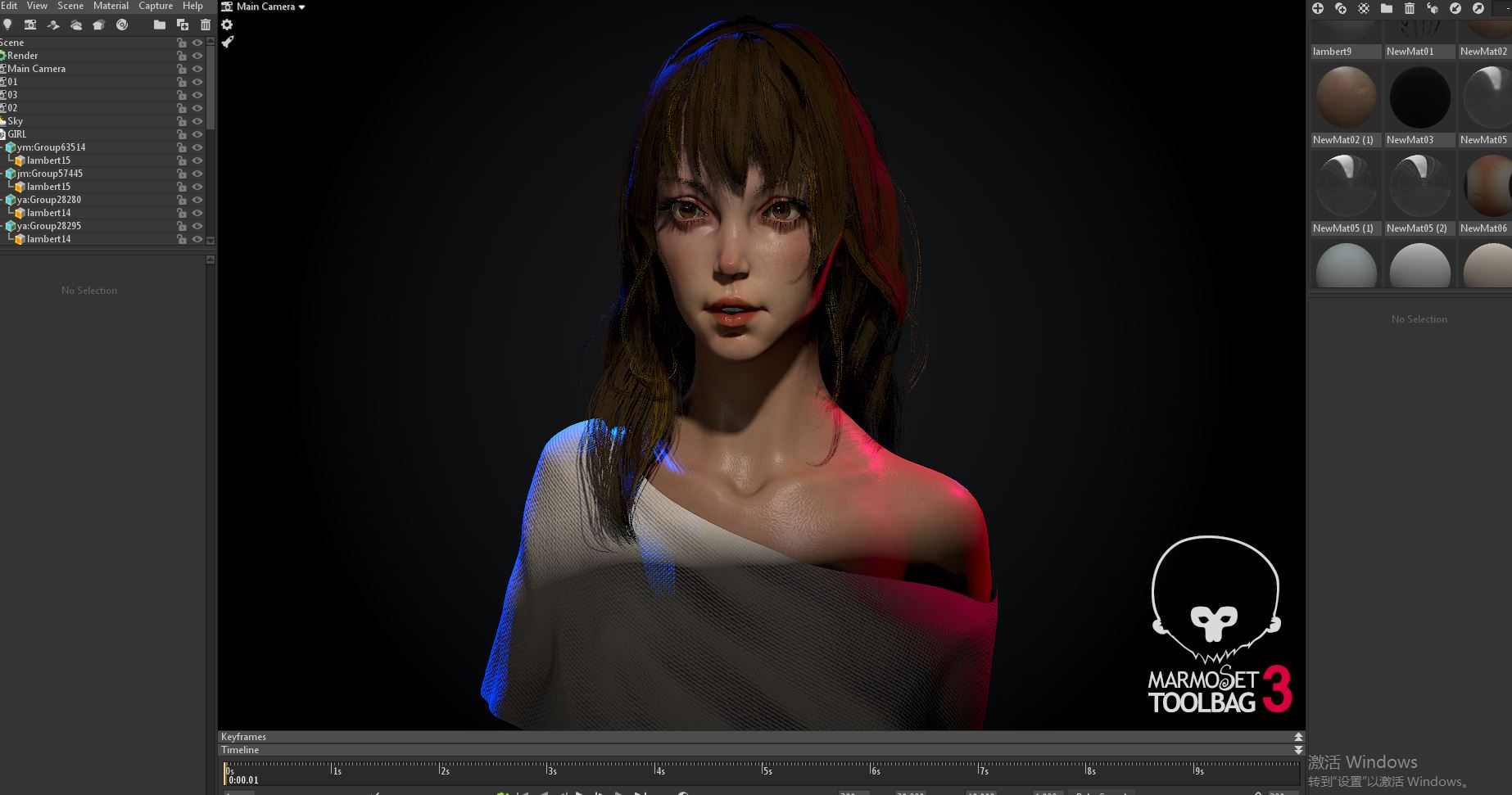This screenshot has height=795, width=1512.
Task: Open the Edit menu
Action: [x=9, y=6]
